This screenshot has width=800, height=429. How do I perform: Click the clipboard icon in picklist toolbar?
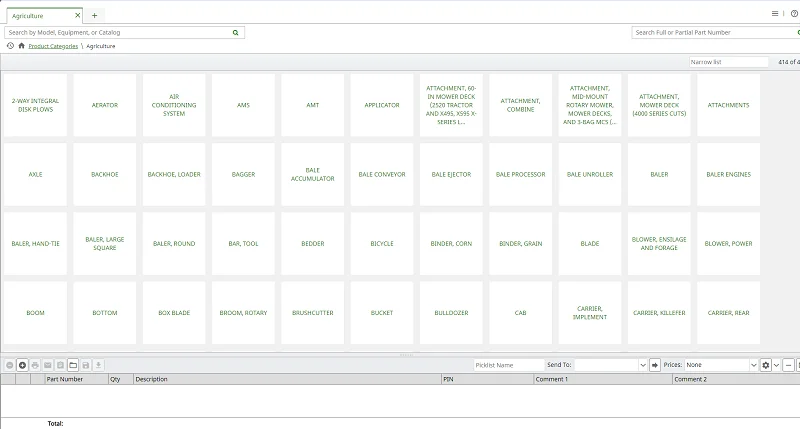[x=60, y=365]
